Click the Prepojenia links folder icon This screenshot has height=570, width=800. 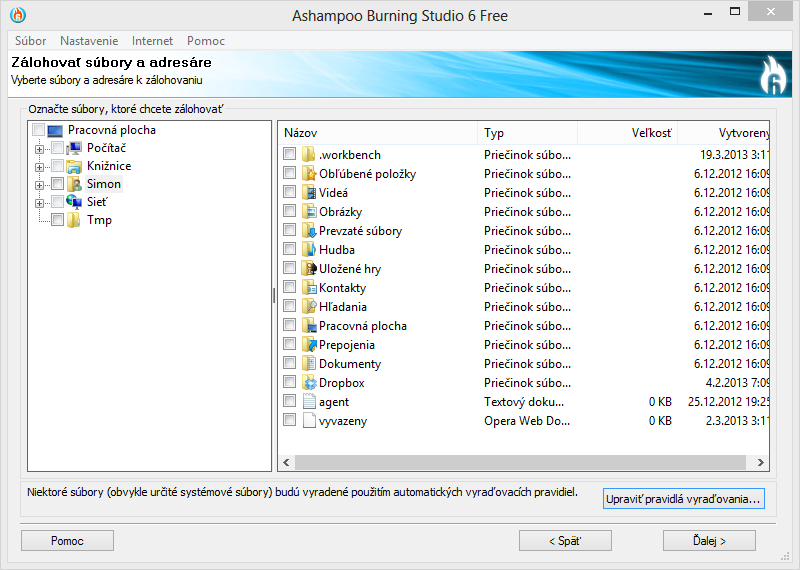point(309,344)
